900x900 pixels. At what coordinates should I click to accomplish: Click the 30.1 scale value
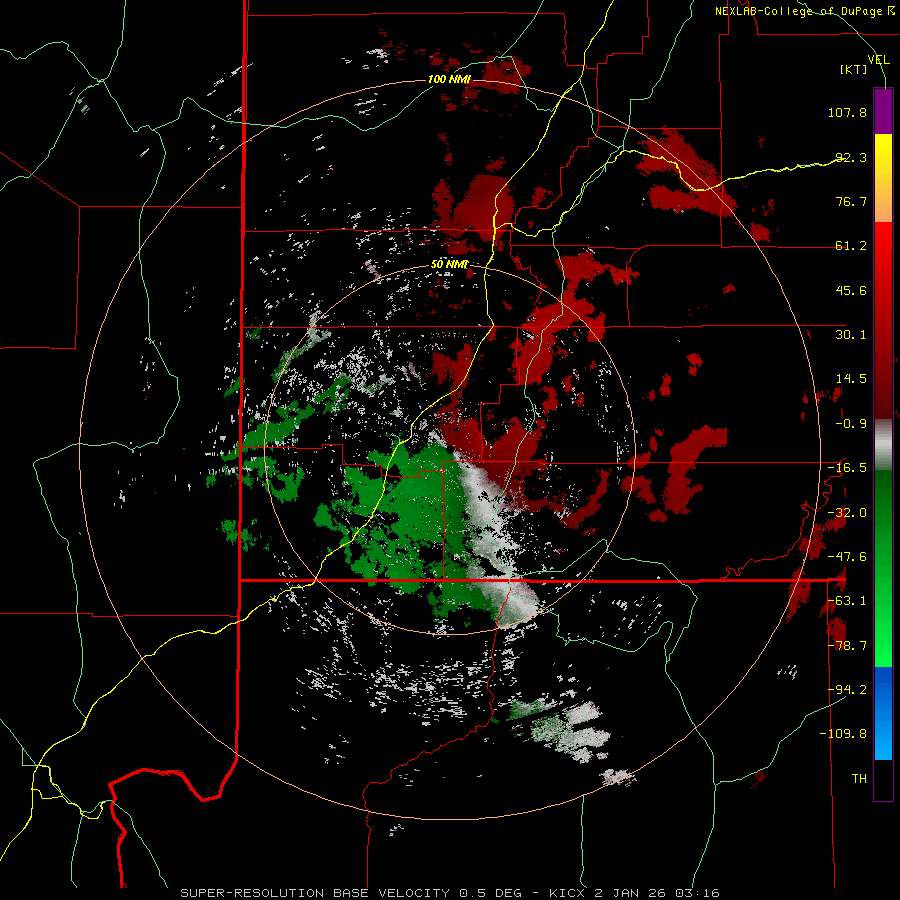point(851,335)
